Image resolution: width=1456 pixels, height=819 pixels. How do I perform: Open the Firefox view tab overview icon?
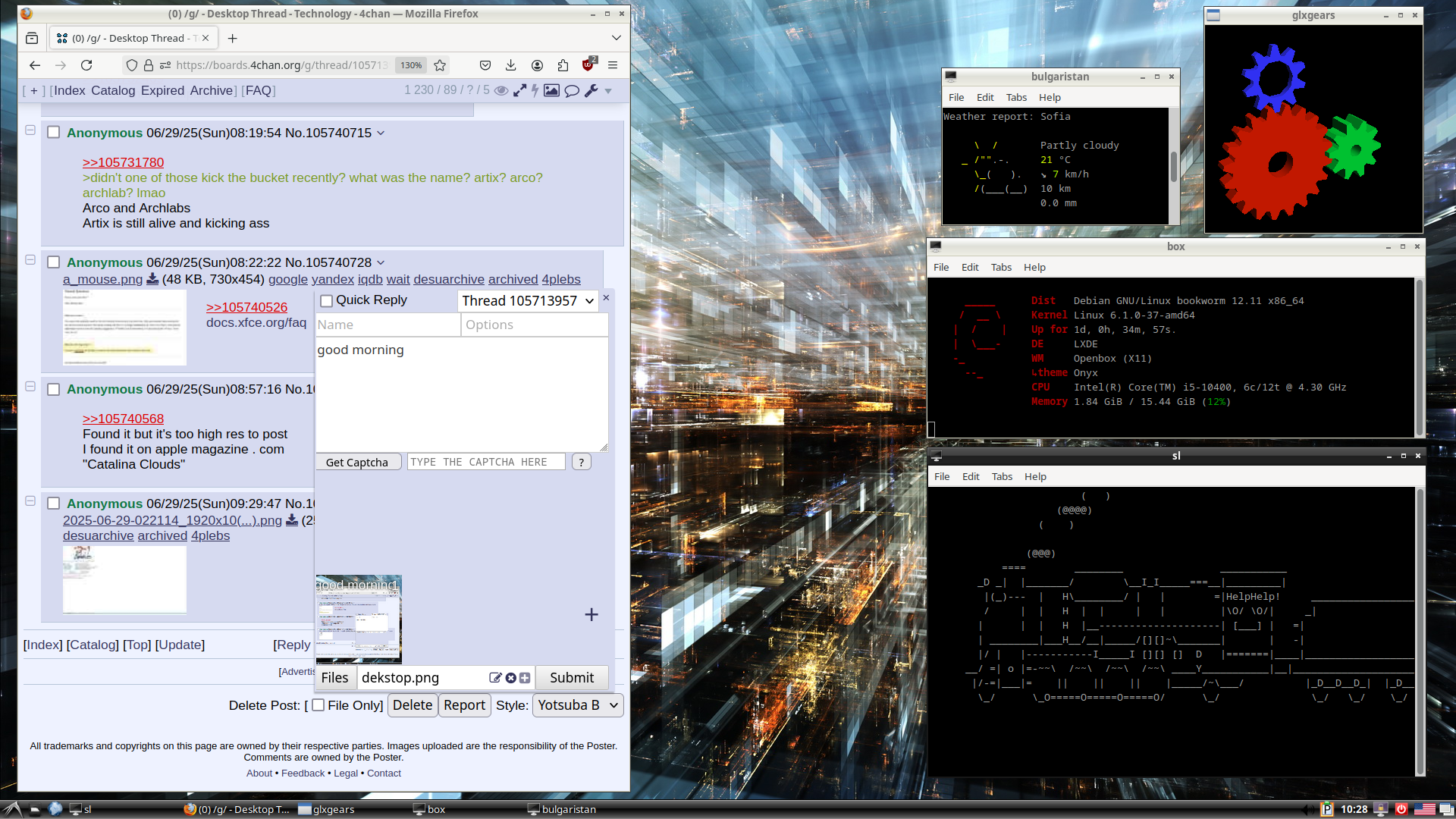[x=32, y=38]
